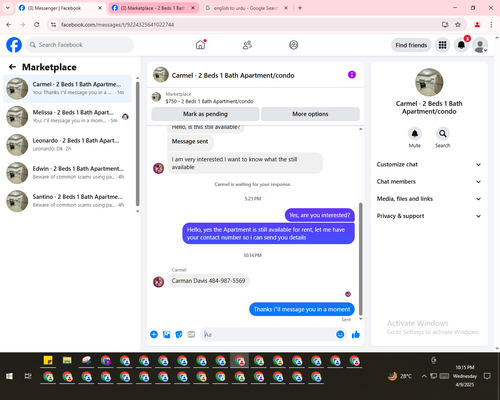Screen dimensions: 500x400
Task: Click the 'Yes, are you interested?' message bubble
Action: tap(319, 215)
